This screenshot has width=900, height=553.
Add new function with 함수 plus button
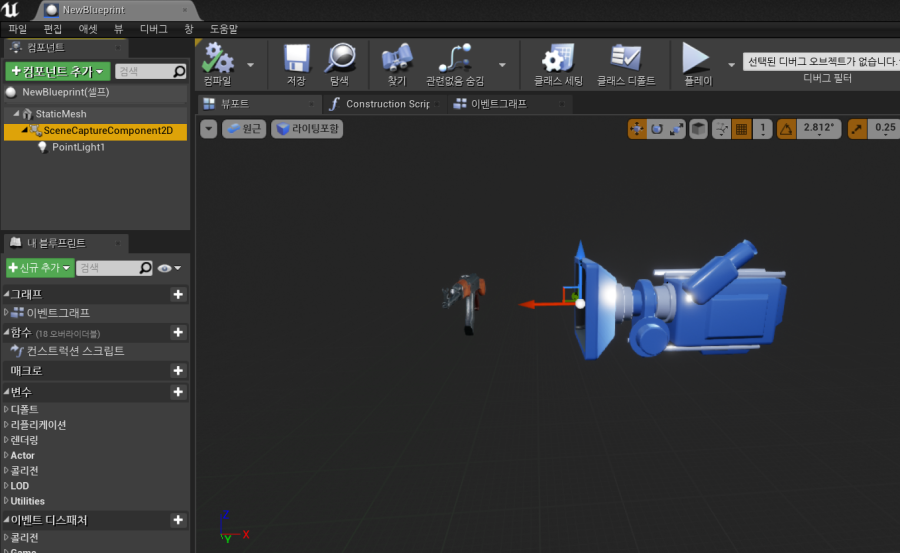pyautogui.click(x=178, y=332)
